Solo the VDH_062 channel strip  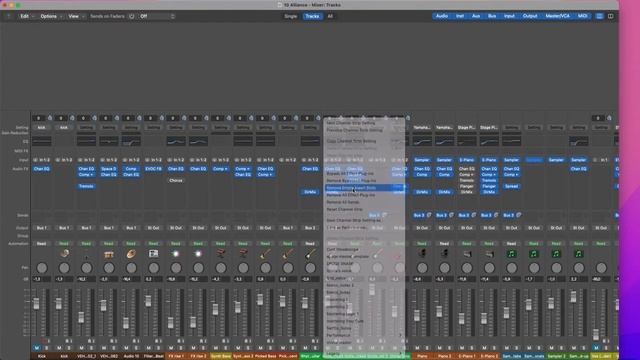coord(113,348)
